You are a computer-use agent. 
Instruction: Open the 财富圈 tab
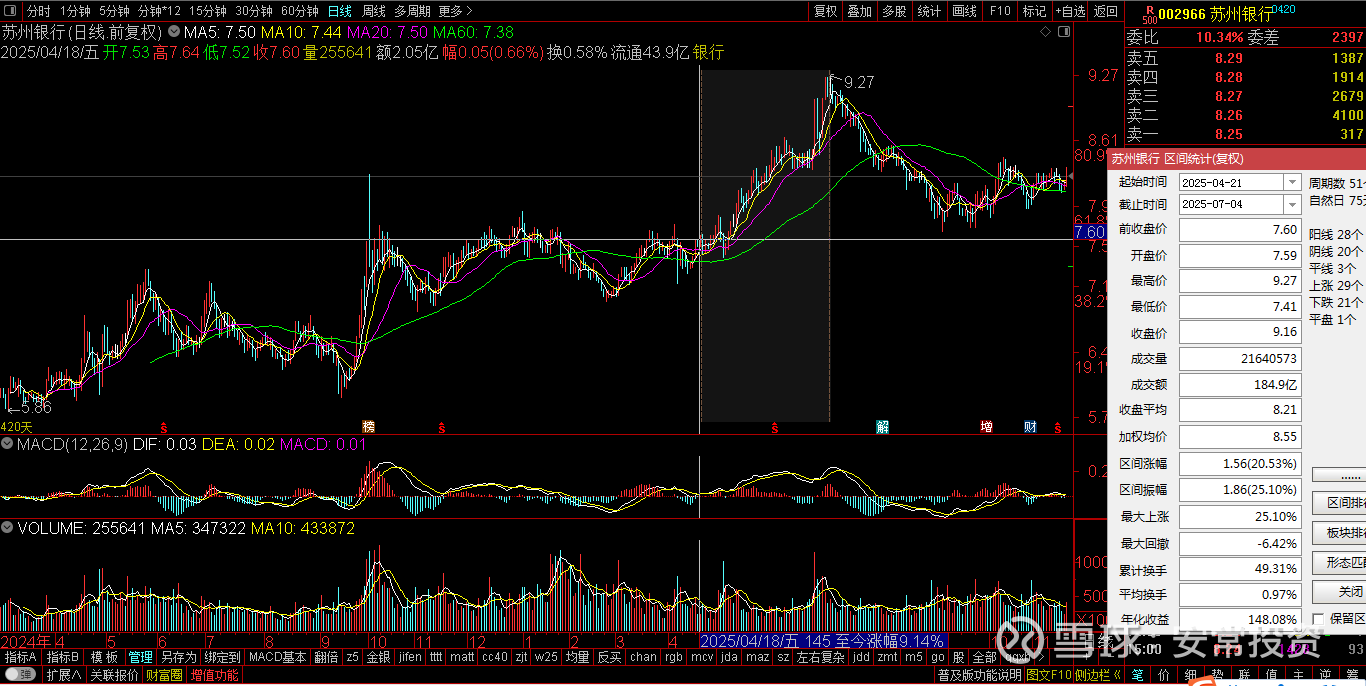tap(164, 675)
